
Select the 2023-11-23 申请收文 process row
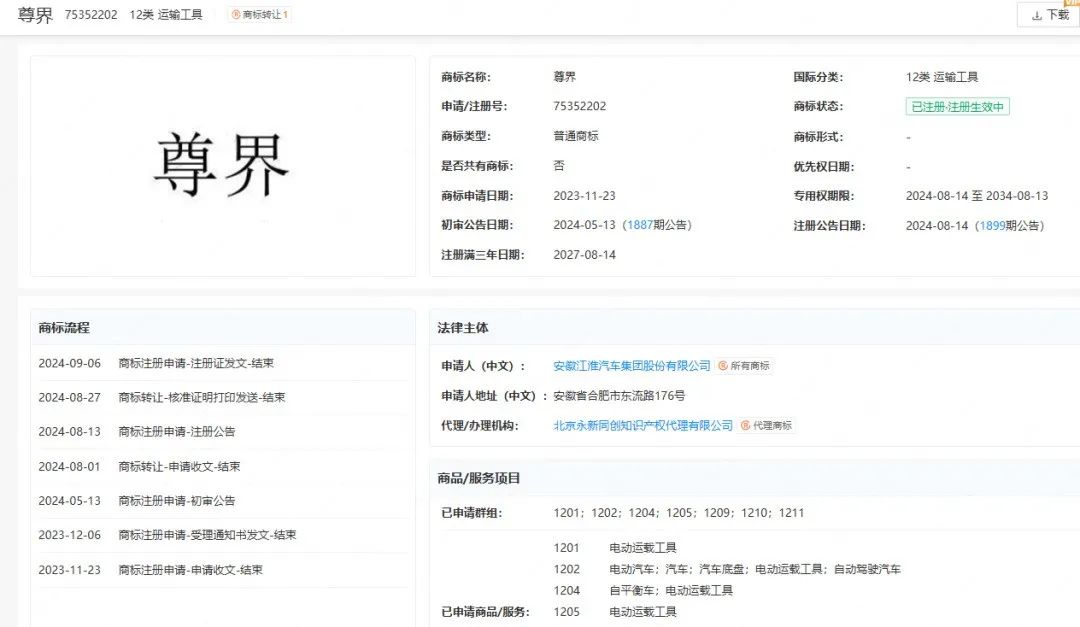click(x=222, y=570)
